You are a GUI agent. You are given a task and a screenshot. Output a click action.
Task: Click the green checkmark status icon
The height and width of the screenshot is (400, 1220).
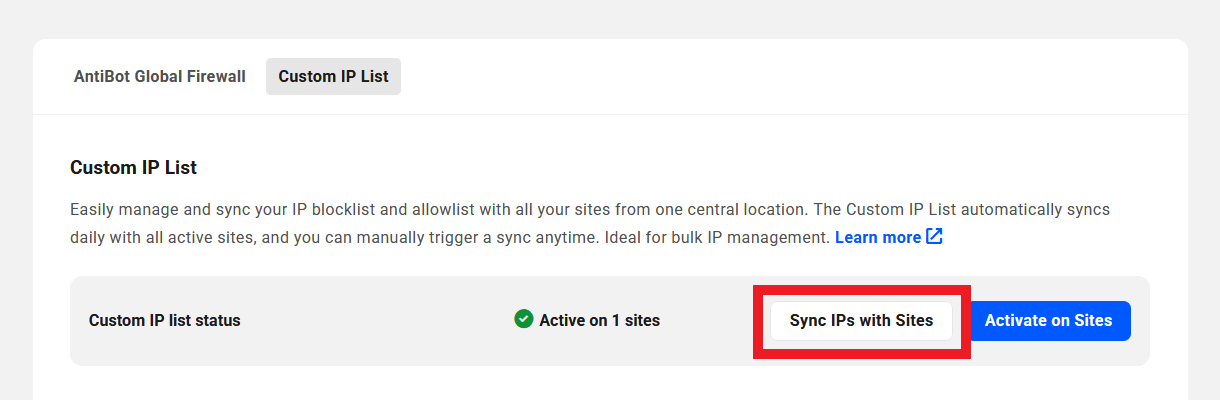tap(523, 319)
